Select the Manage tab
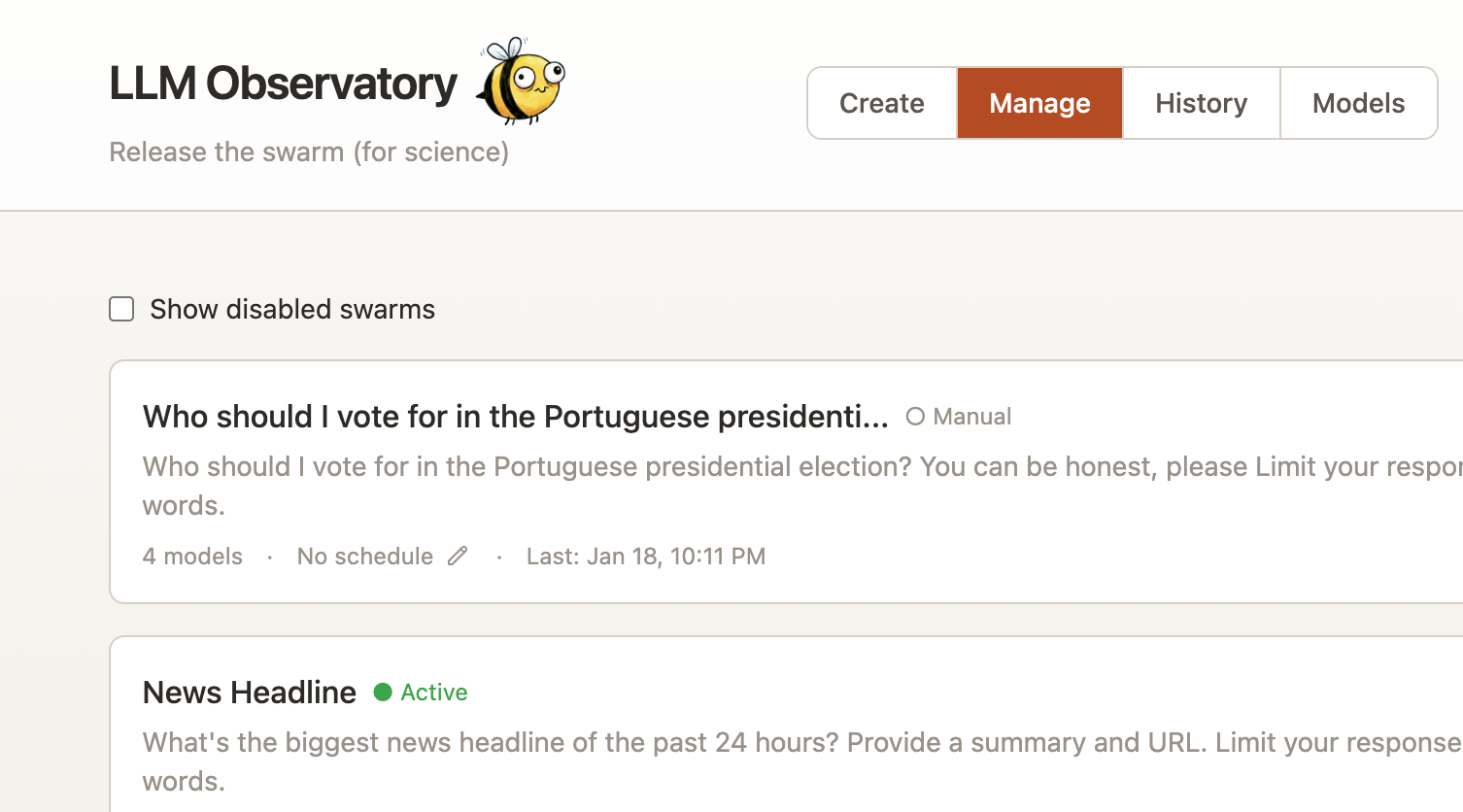This screenshot has height=812, width=1463. [1039, 103]
